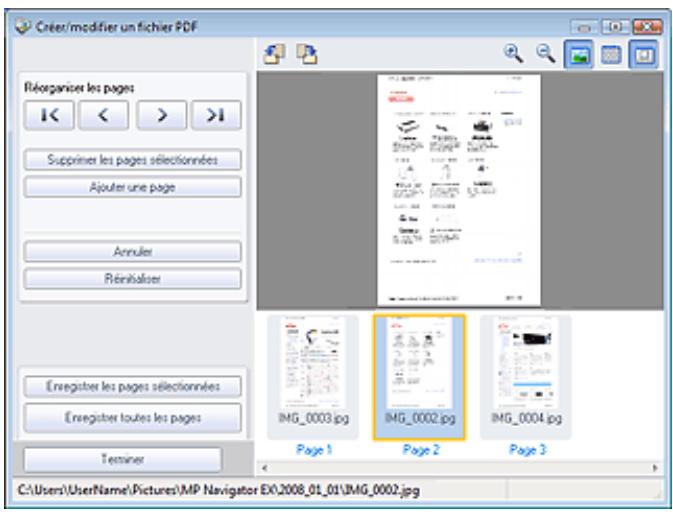Click the Page 1 label
This screenshot has height=512, width=673.
point(314,450)
